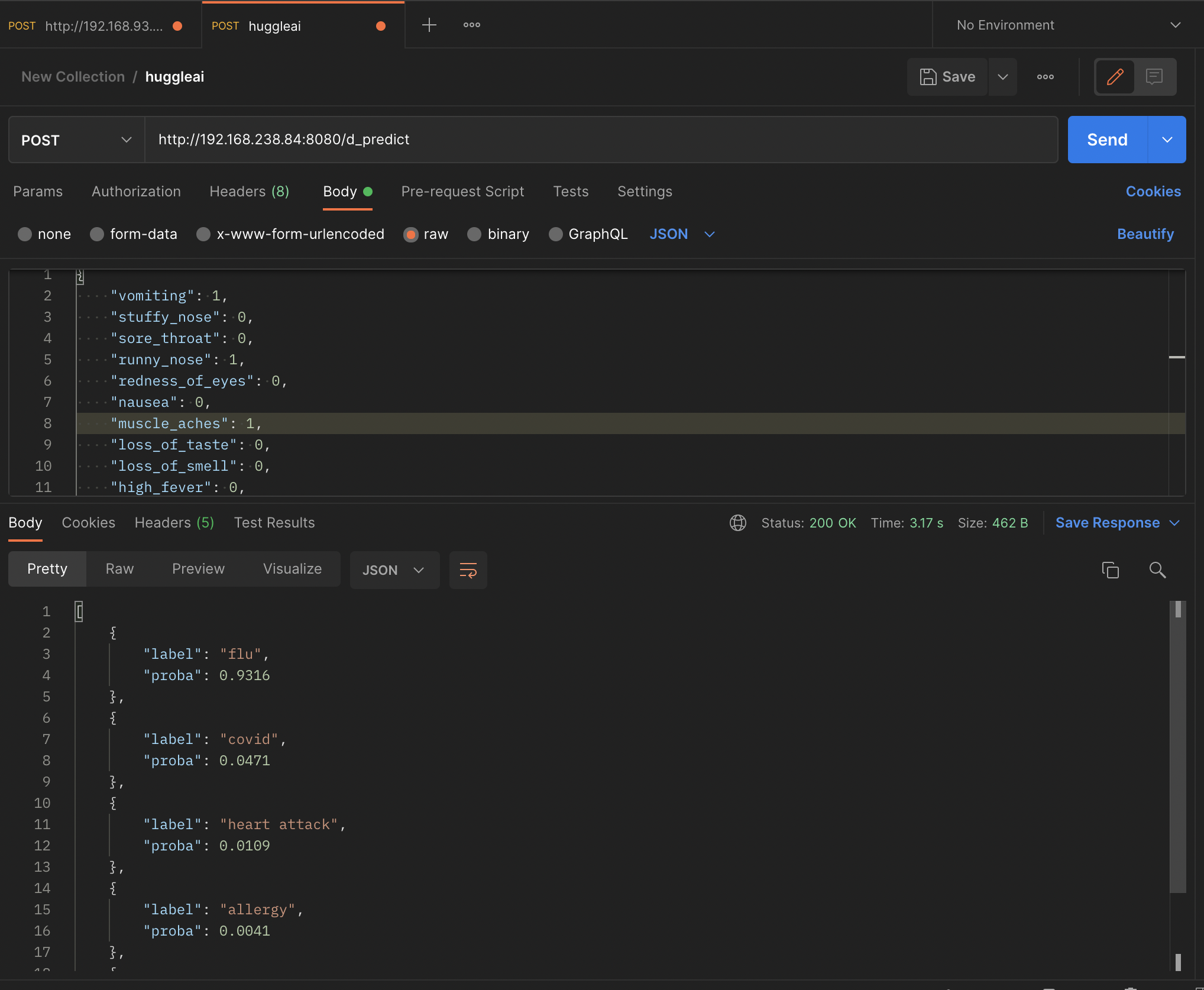Click the new tab plus icon
Screen dimensions: 1204x990
tap(429, 25)
